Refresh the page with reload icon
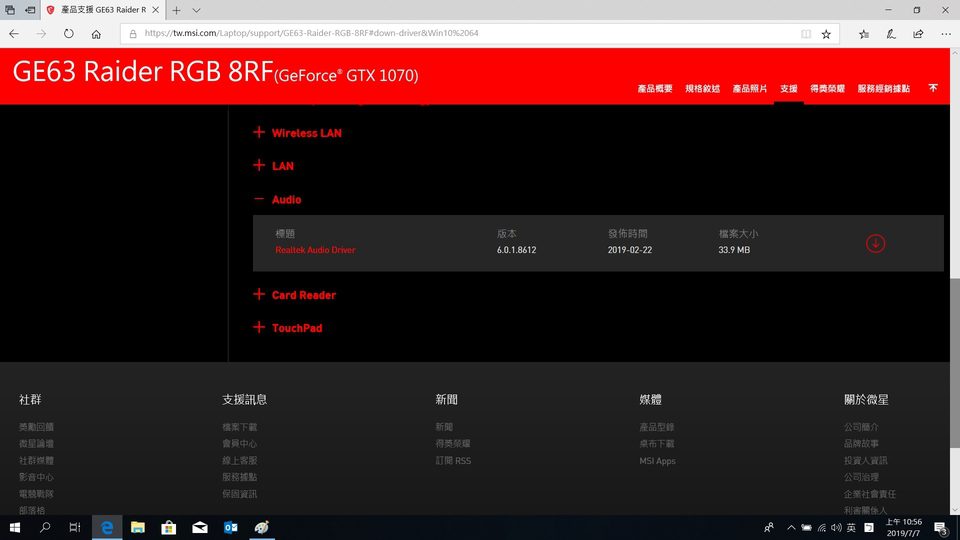 tap(69, 34)
